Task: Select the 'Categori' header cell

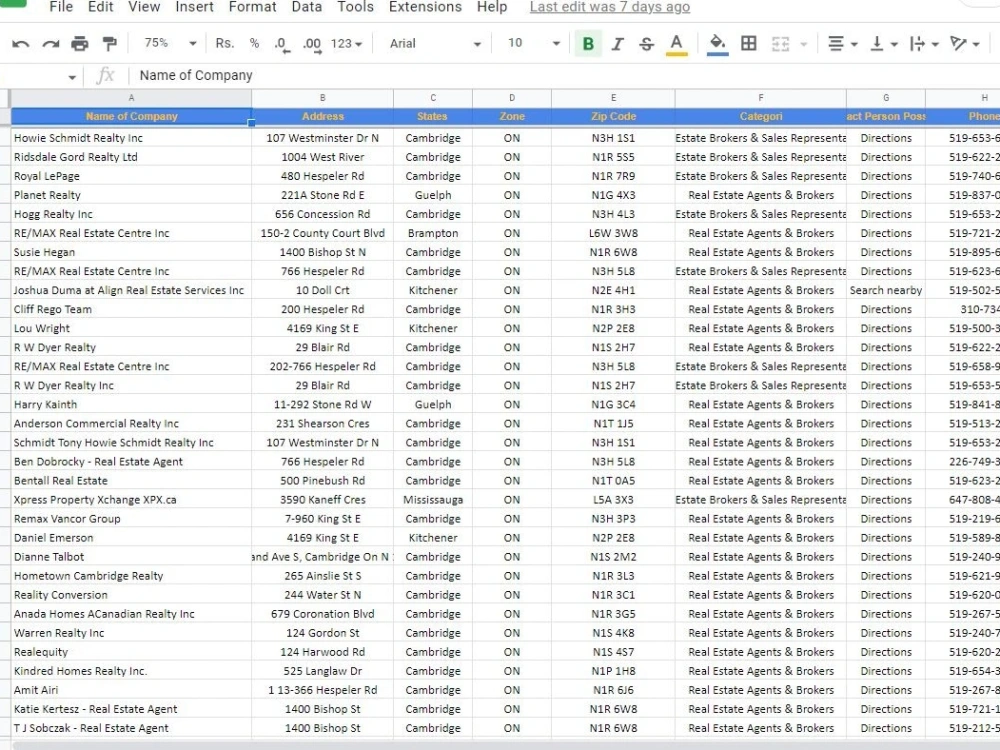Action: [x=760, y=117]
